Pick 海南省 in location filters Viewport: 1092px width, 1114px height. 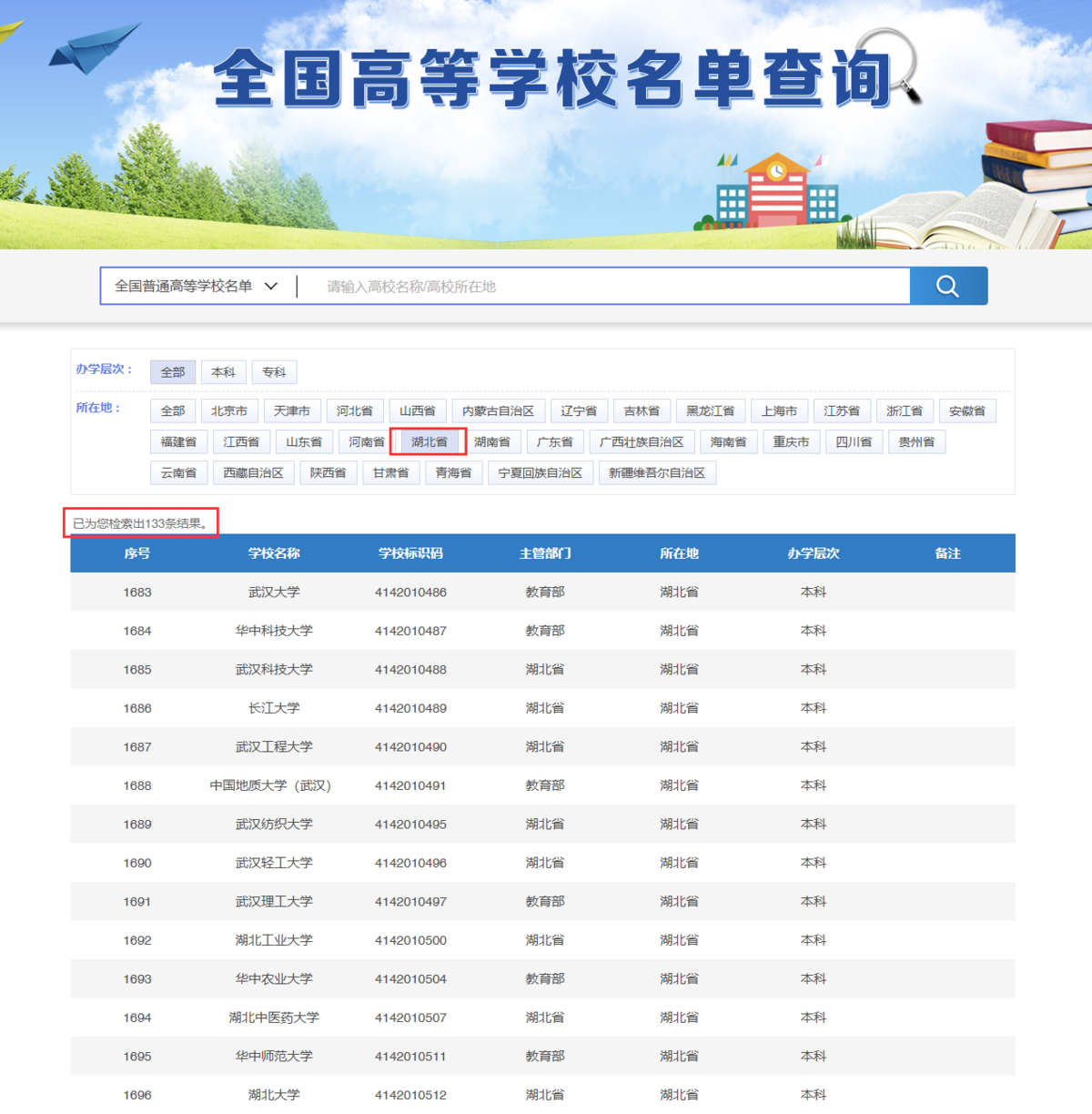click(x=729, y=442)
